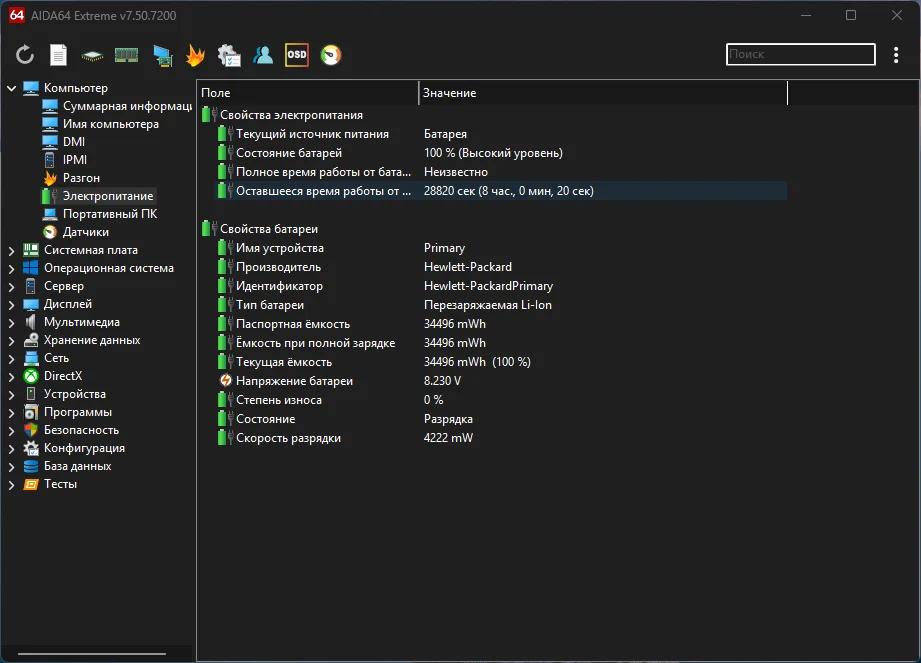Click the Значение column header
Screen dimensions: 921x663
[603, 93]
